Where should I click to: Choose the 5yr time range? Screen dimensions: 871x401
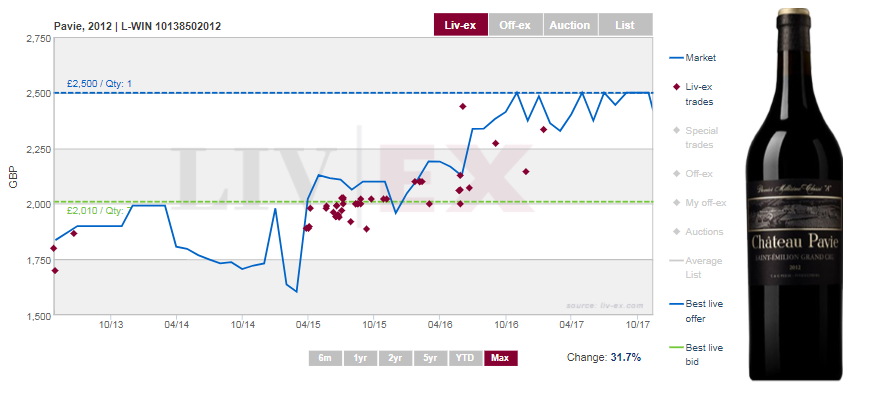[430, 358]
